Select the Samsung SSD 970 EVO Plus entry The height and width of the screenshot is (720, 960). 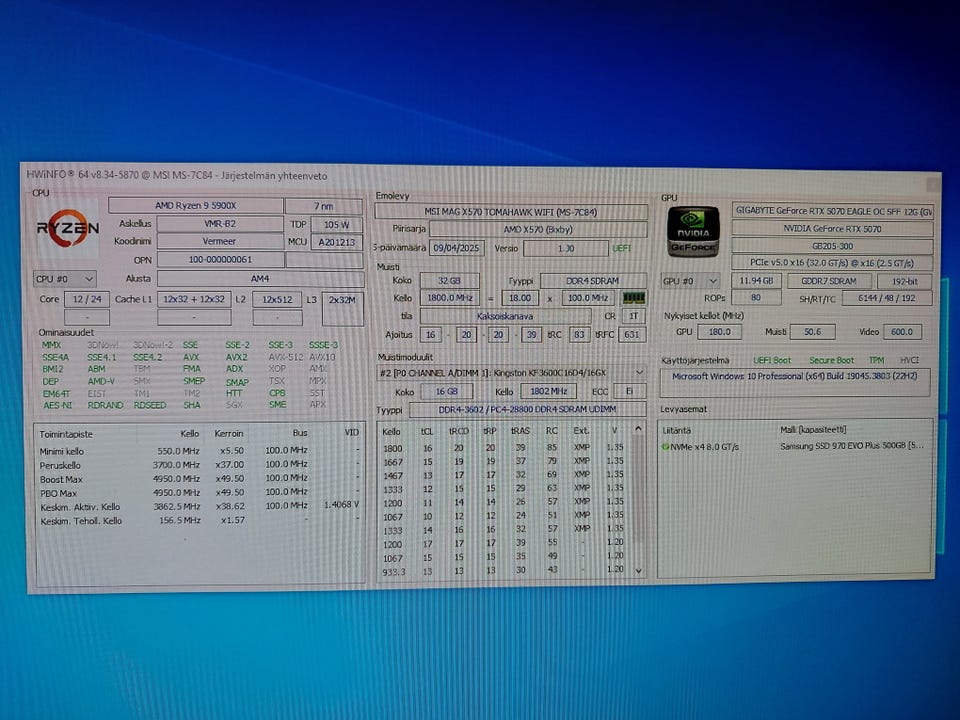point(852,446)
